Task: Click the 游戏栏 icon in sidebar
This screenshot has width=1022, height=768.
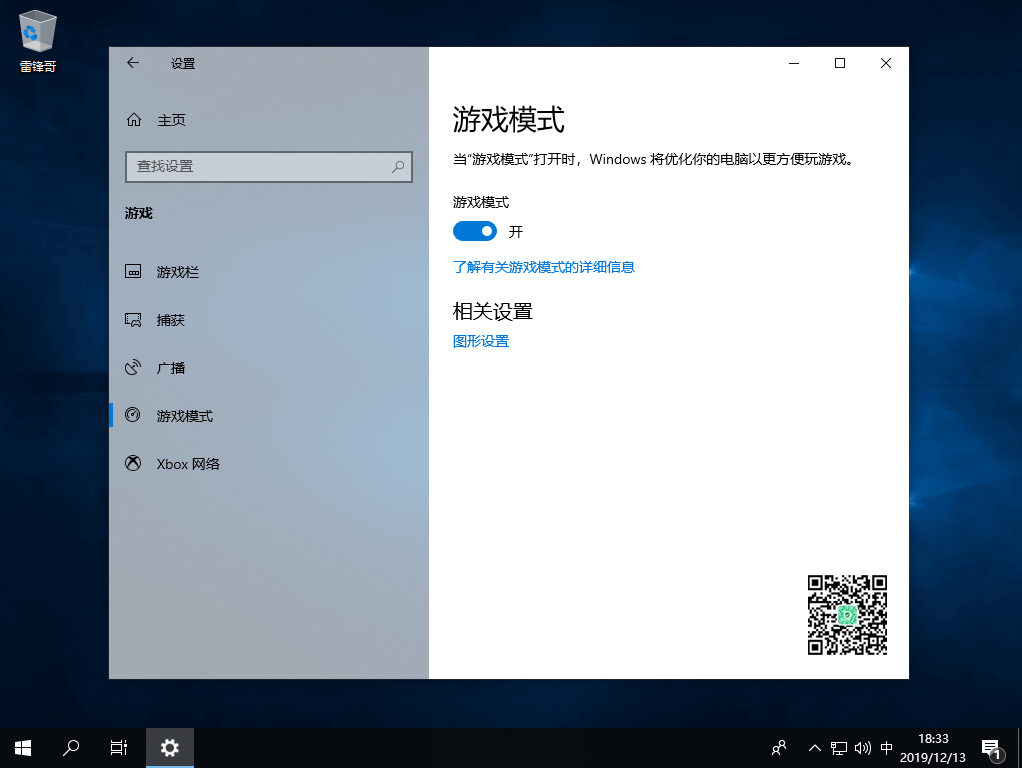Action: pos(133,271)
